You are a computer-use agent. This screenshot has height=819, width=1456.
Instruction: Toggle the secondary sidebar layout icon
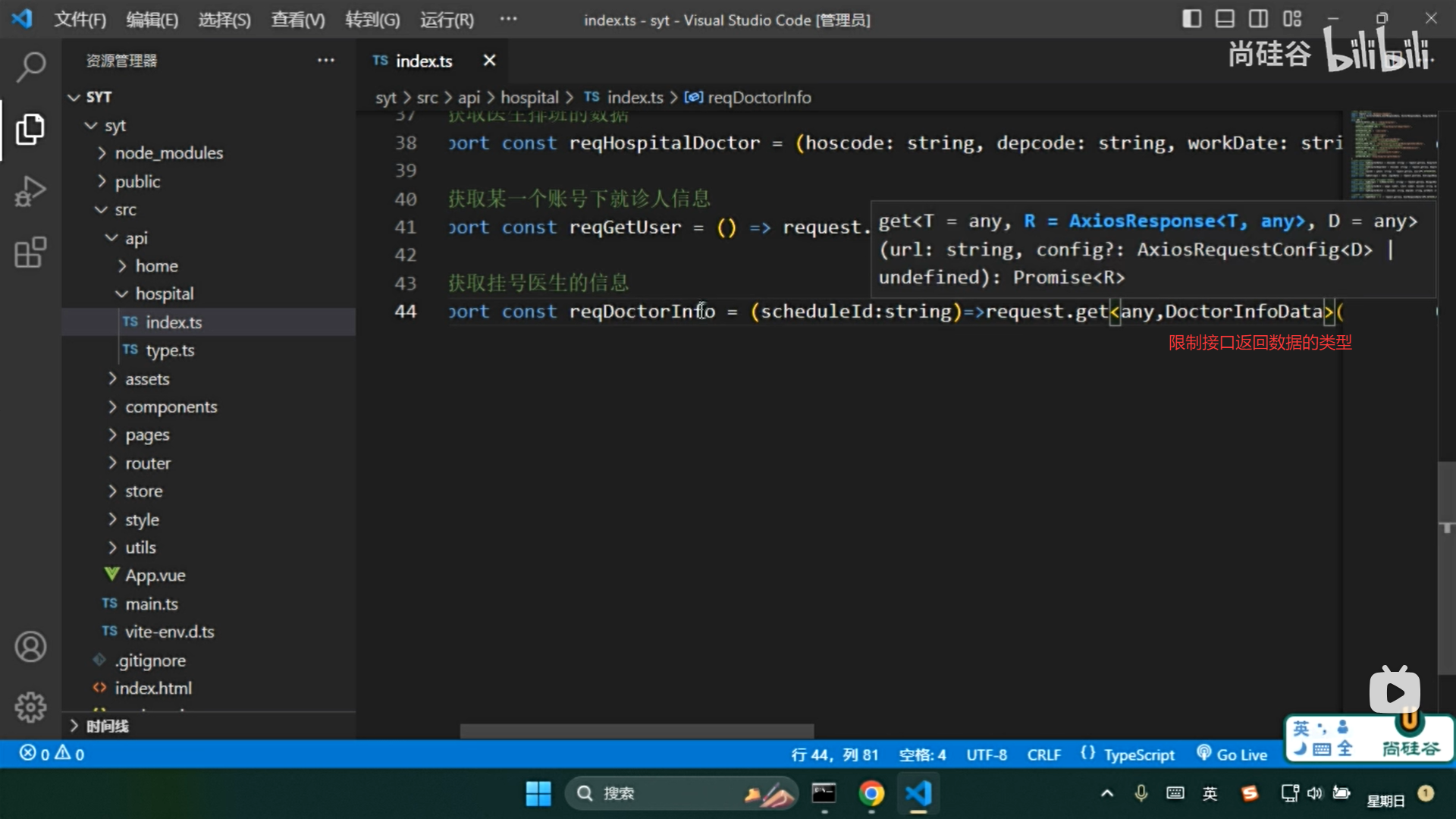tap(1258, 19)
